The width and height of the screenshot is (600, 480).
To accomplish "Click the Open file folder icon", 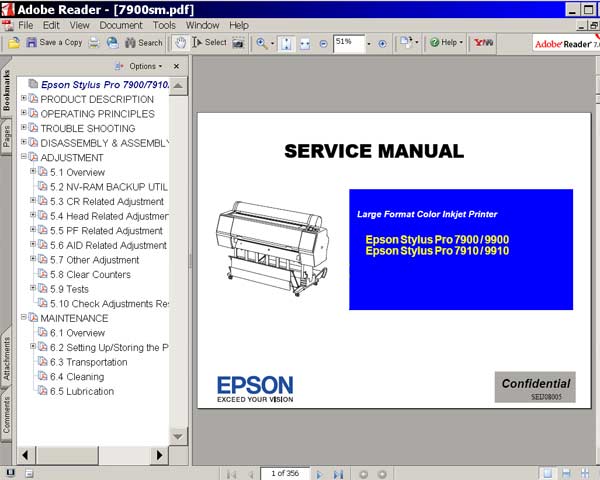I will tap(14, 42).
